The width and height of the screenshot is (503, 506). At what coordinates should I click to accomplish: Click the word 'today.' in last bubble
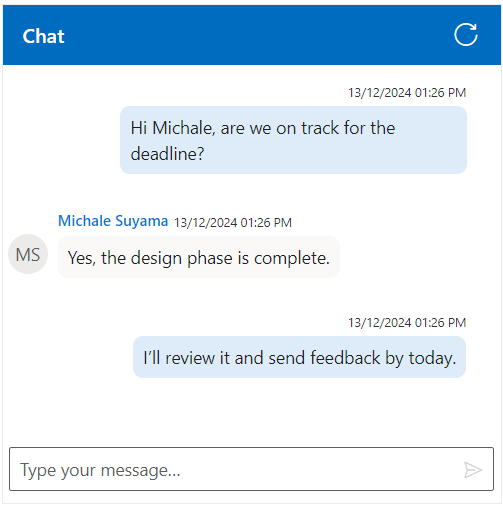point(432,358)
